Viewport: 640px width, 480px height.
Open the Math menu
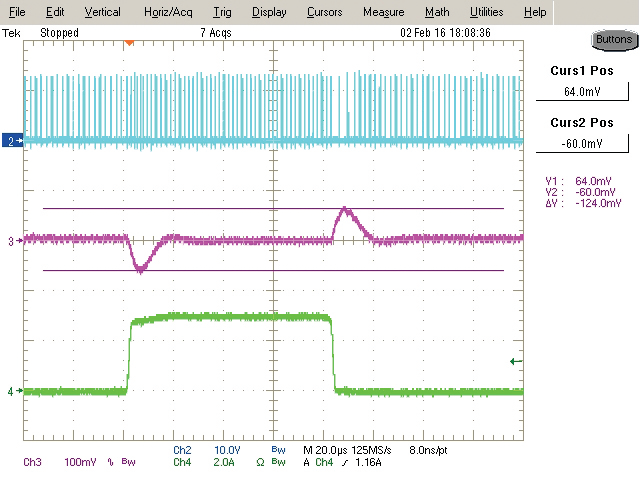(x=437, y=12)
